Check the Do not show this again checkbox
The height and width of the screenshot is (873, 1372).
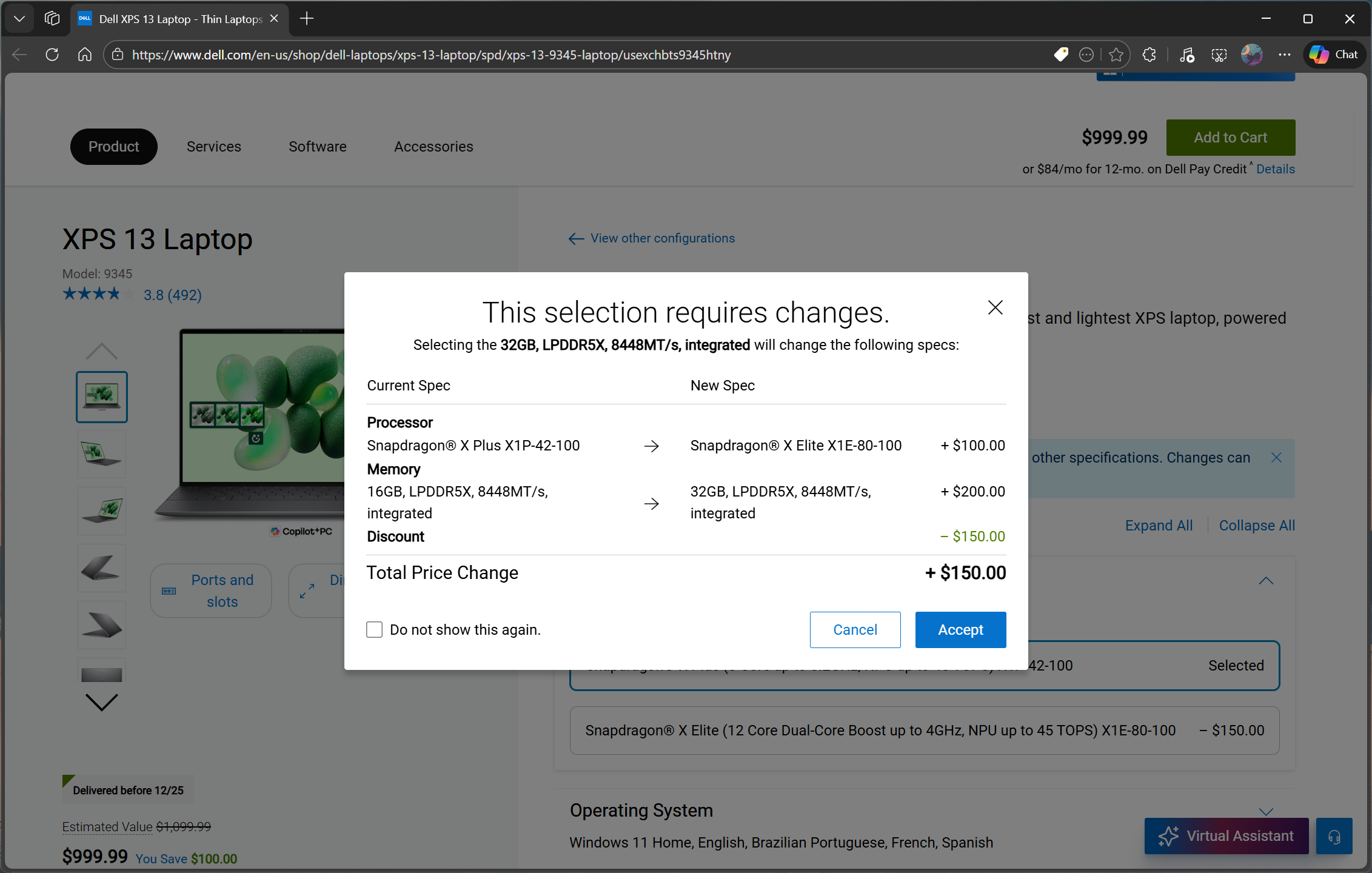tap(374, 629)
